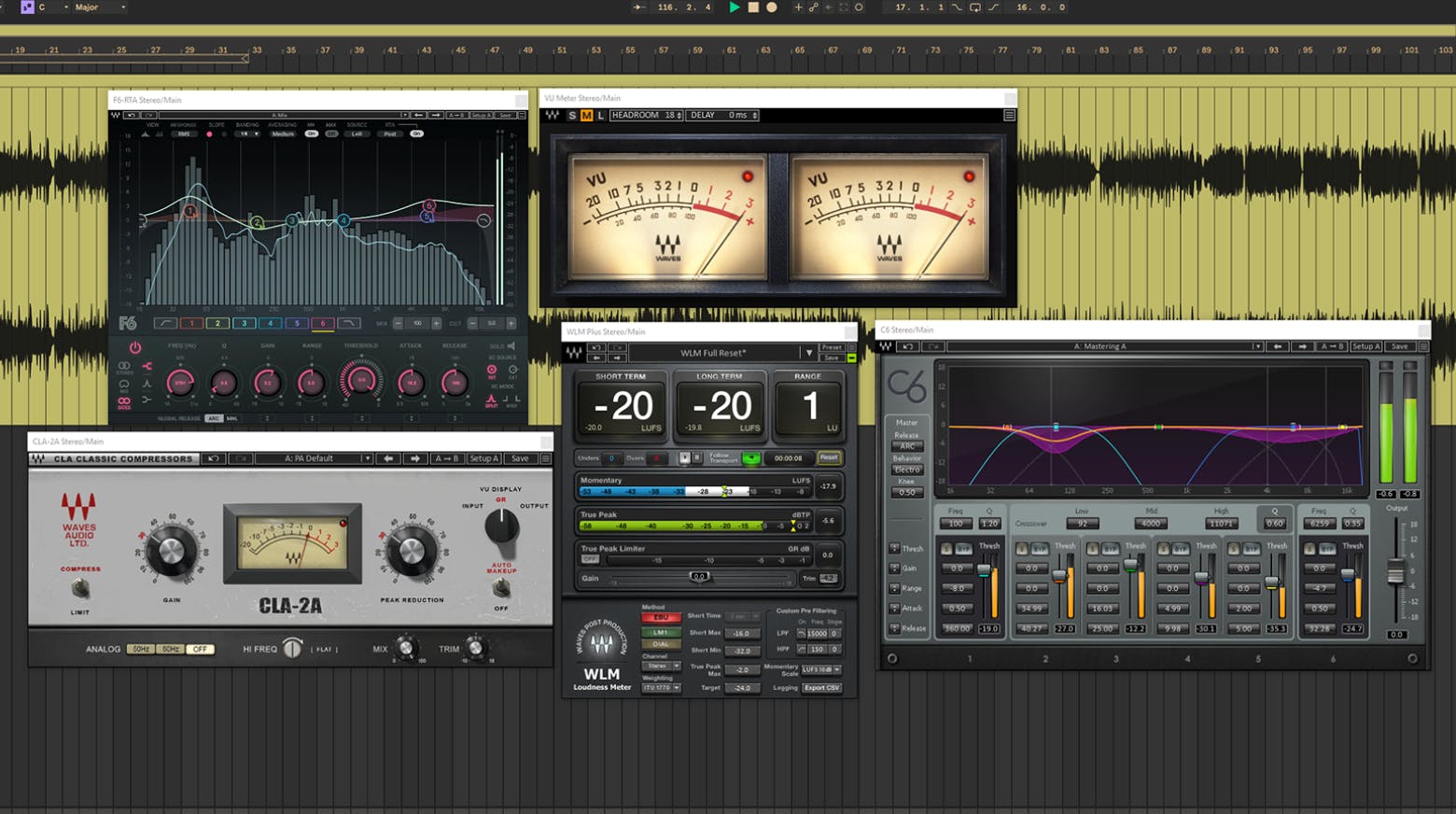This screenshot has height=814, width=1456.
Task: Click the WLM Reset button
Action: click(x=829, y=457)
